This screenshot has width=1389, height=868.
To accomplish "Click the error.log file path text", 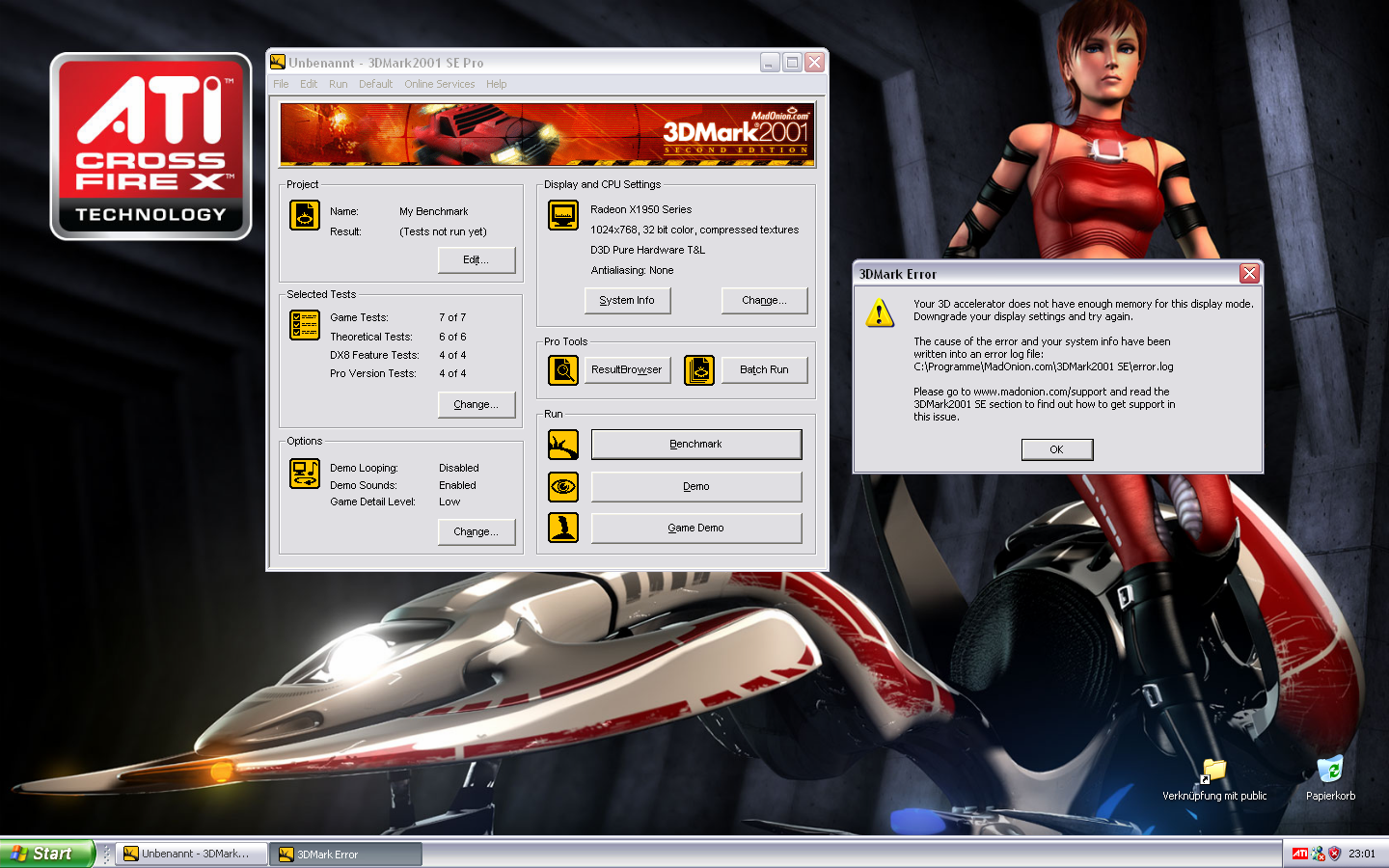I will pos(1044,366).
